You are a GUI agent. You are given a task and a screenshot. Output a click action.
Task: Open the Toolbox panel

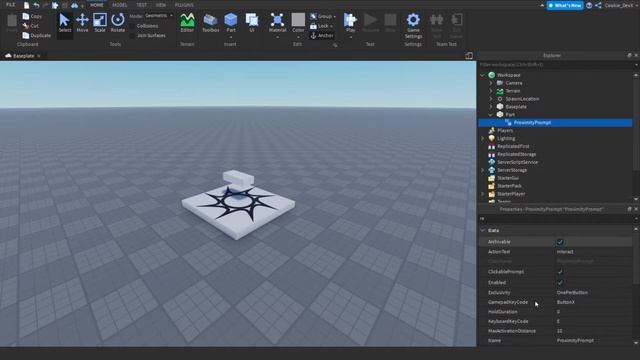click(211, 23)
